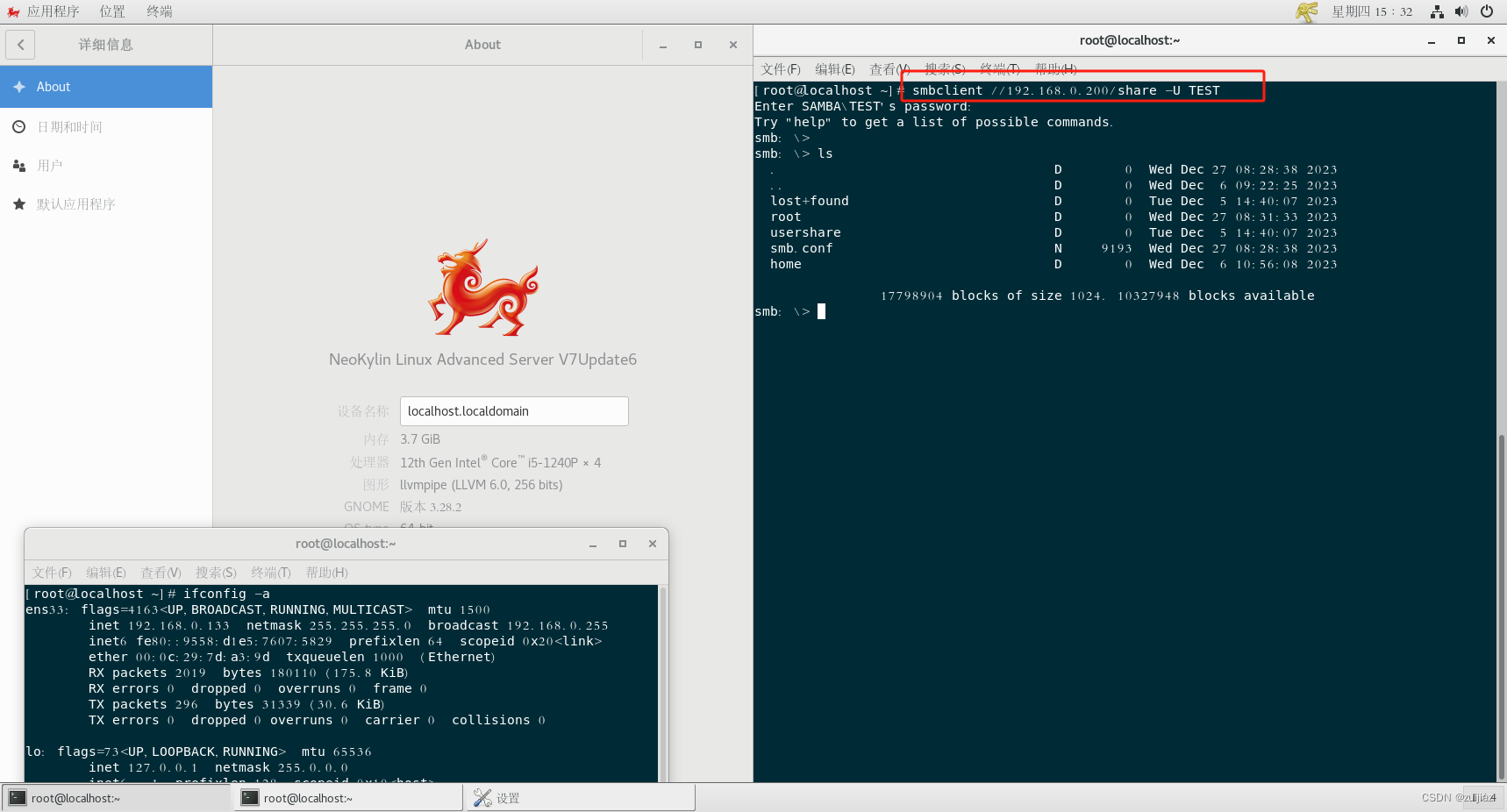Click the first terminal icon on taskbar
This screenshot has height=812, width=1507.
18,797
